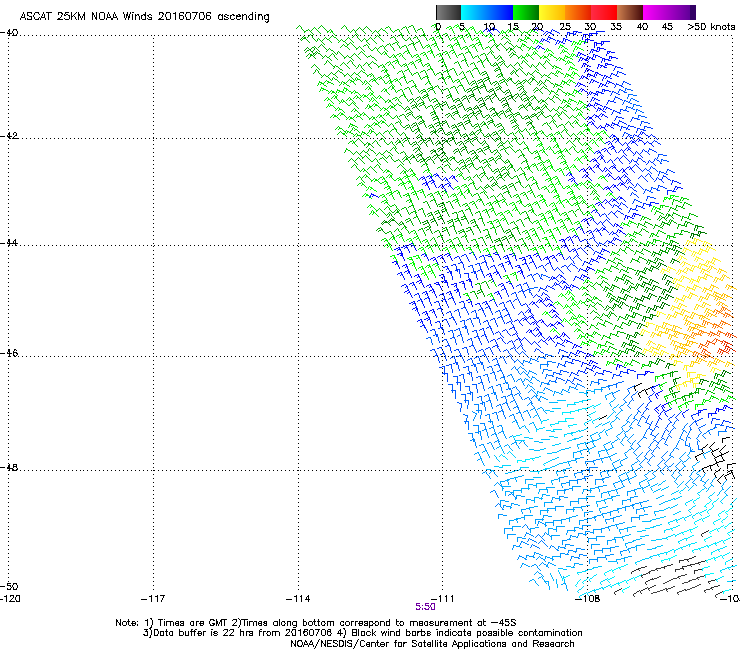The image size is (740, 650).
Task: Click the longitude label -108
Action: [x=588, y=599]
